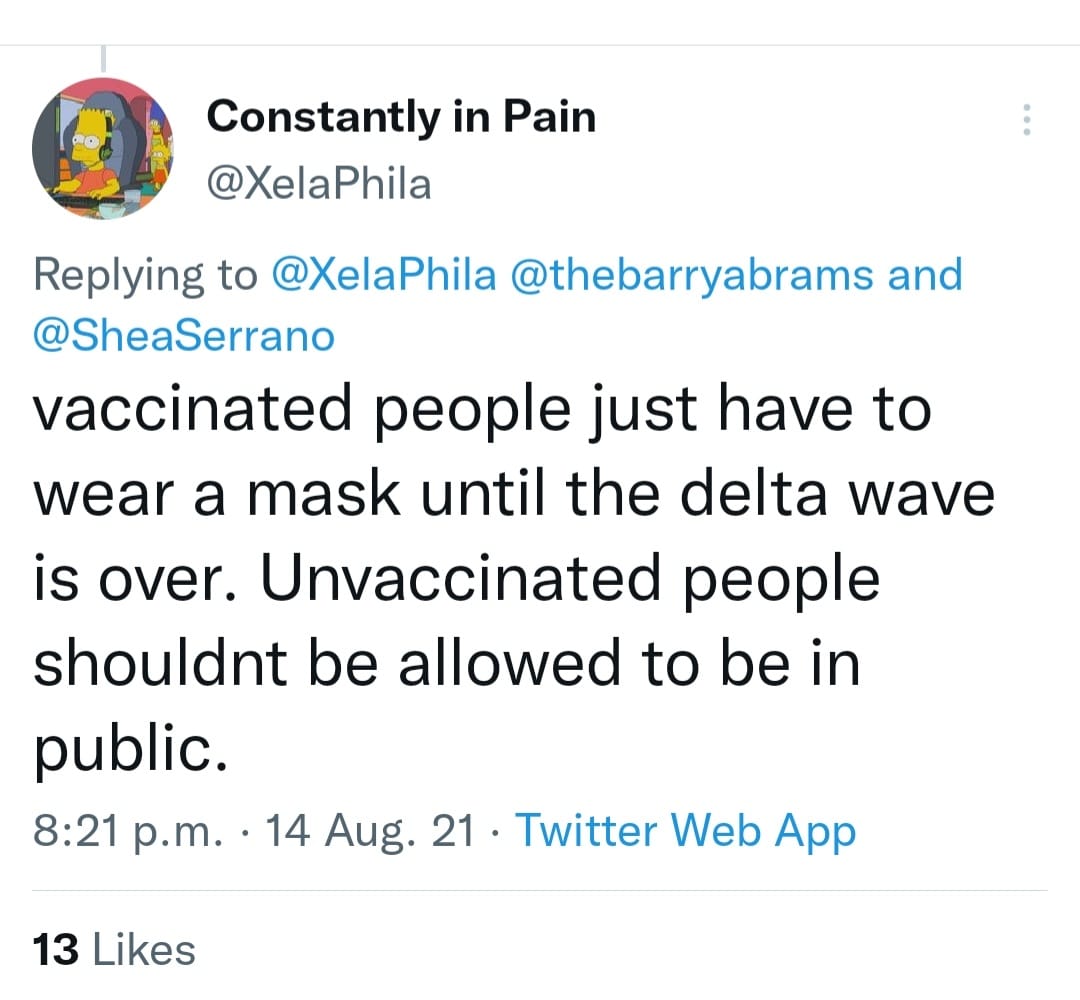Image resolution: width=1080 pixels, height=1000 pixels.
Task: Click the bold "13" likes count
Action: click(55, 949)
